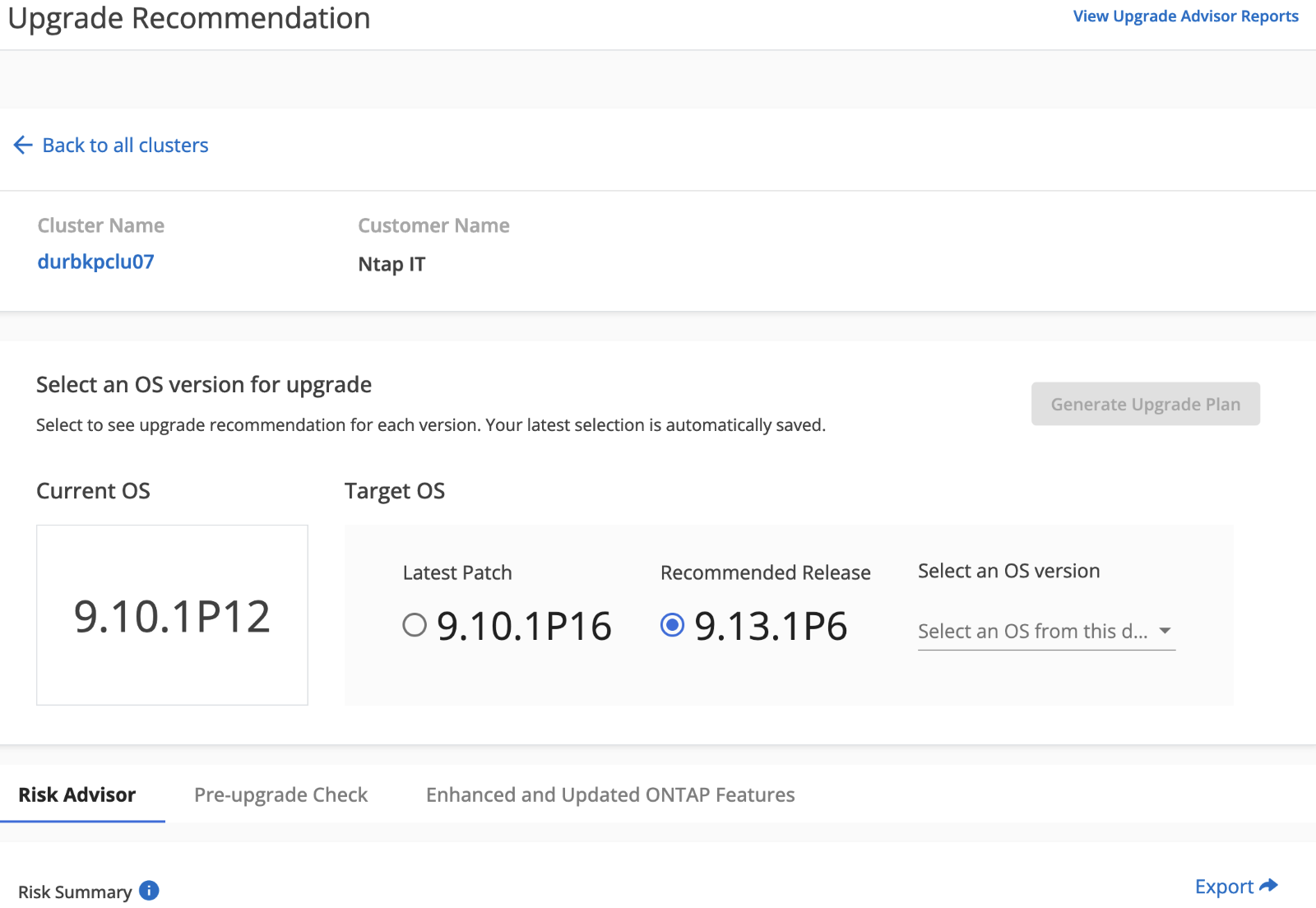Click the Select an OS version heading
Image resolution: width=1316 pixels, height=908 pixels.
[1008, 571]
